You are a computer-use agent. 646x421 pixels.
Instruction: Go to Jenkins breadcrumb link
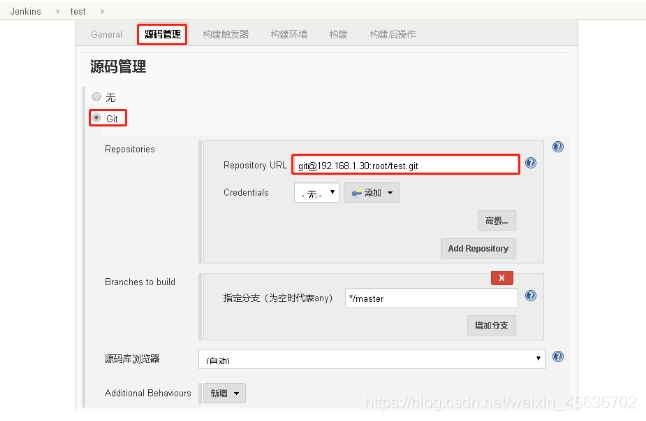[26, 12]
